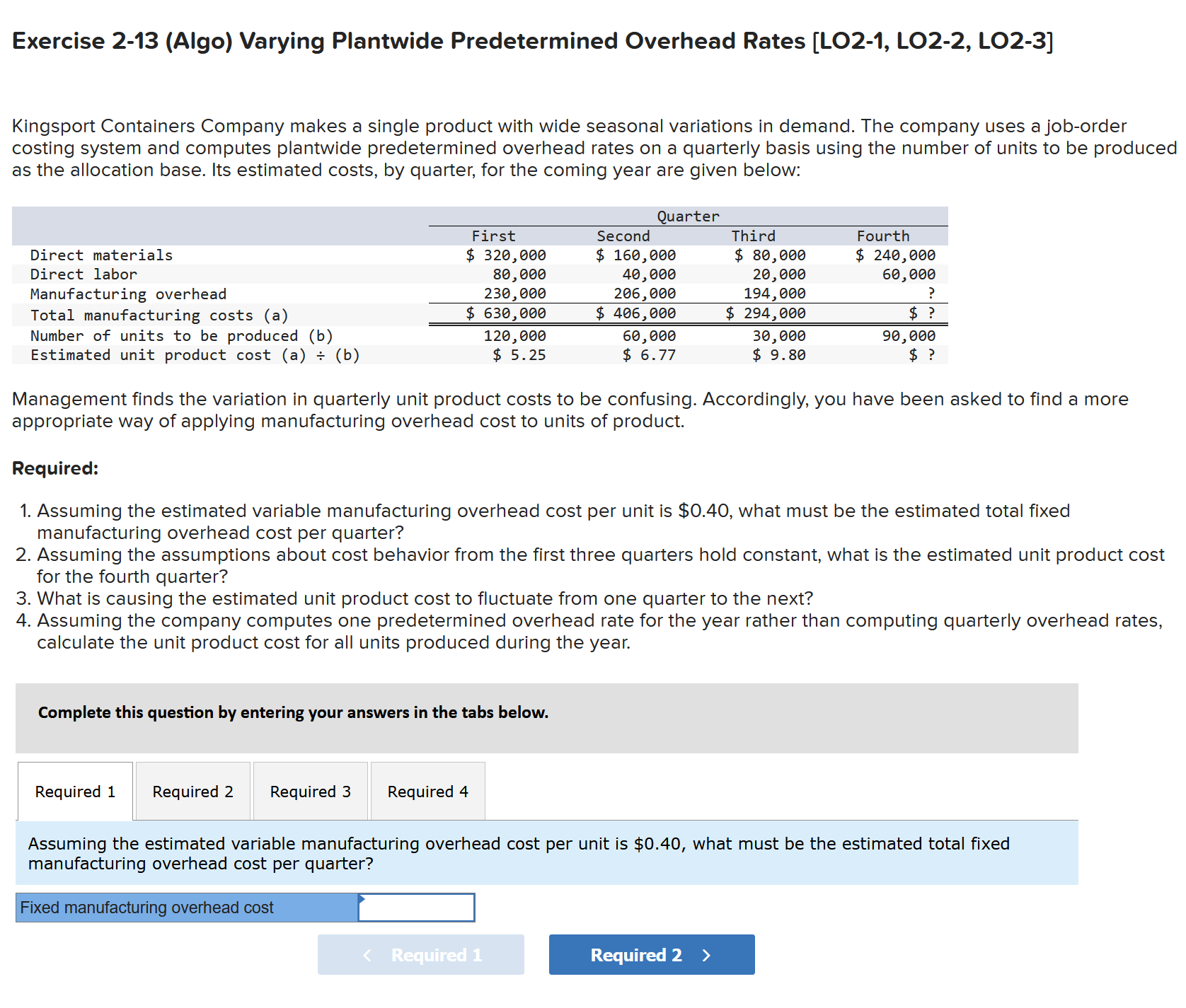
Task: Switch to the Required 3 tab
Action: click(309, 792)
